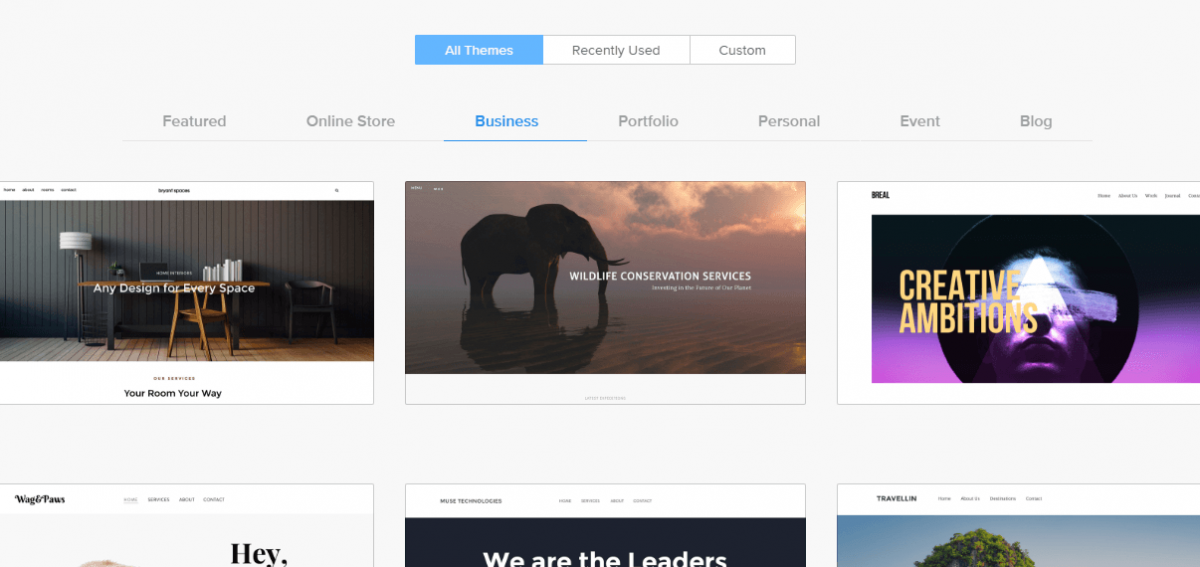Click the search icon in bryant spaces preview
The height and width of the screenshot is (567, 1200).
click(x=337, y=190)
